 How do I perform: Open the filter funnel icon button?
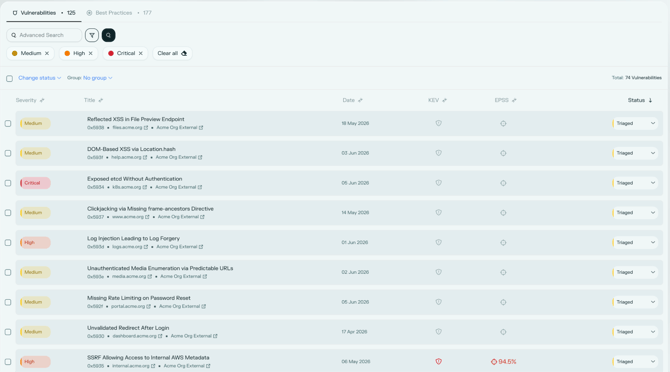coord(92,35)
